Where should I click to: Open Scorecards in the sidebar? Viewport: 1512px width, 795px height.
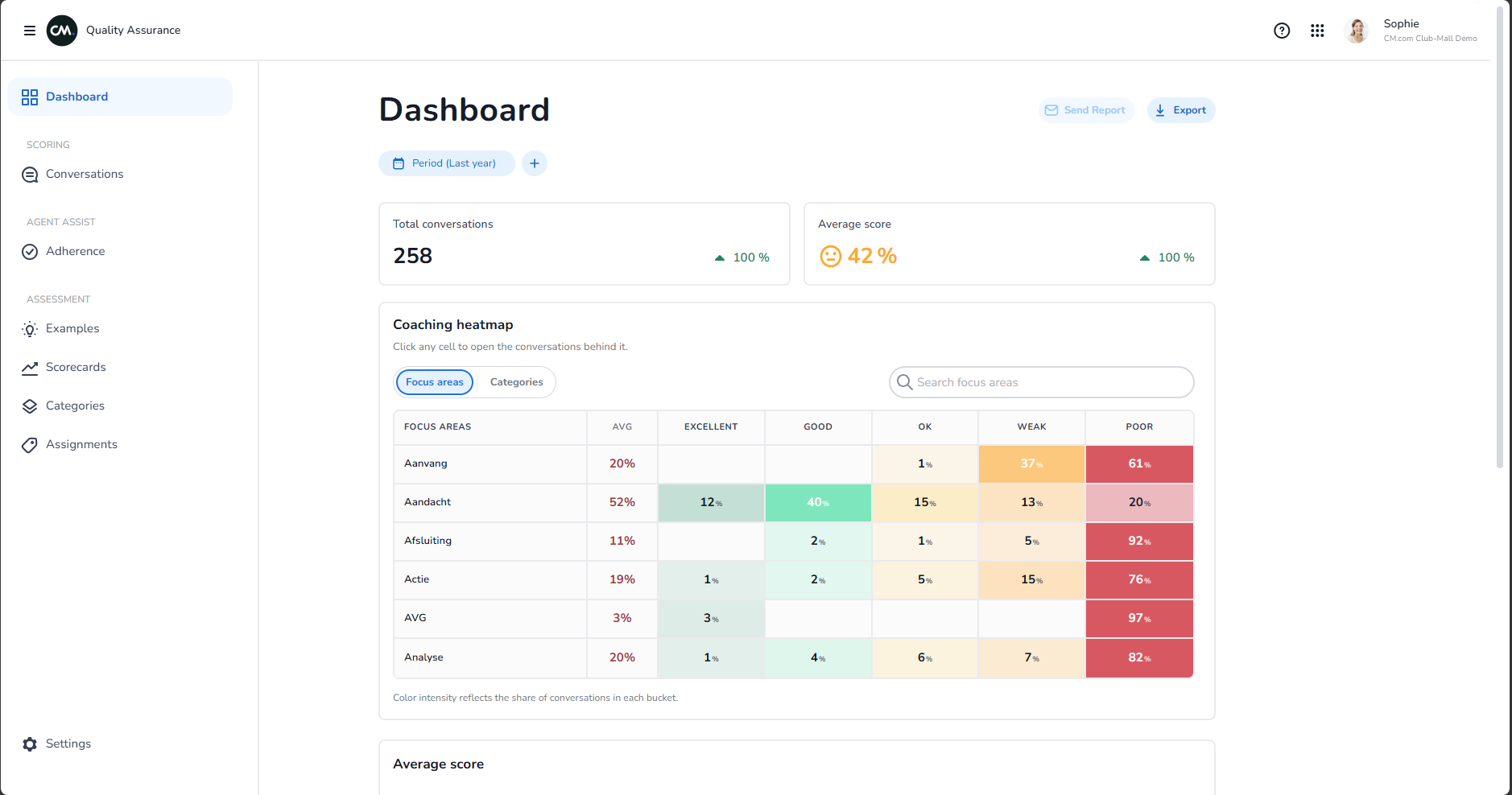120,367
